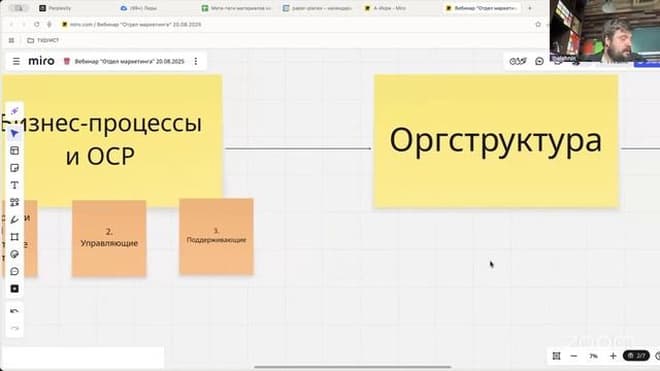Select the Frame tool
The width and height of the screenshot is (660, 371).
coord(14,237)
